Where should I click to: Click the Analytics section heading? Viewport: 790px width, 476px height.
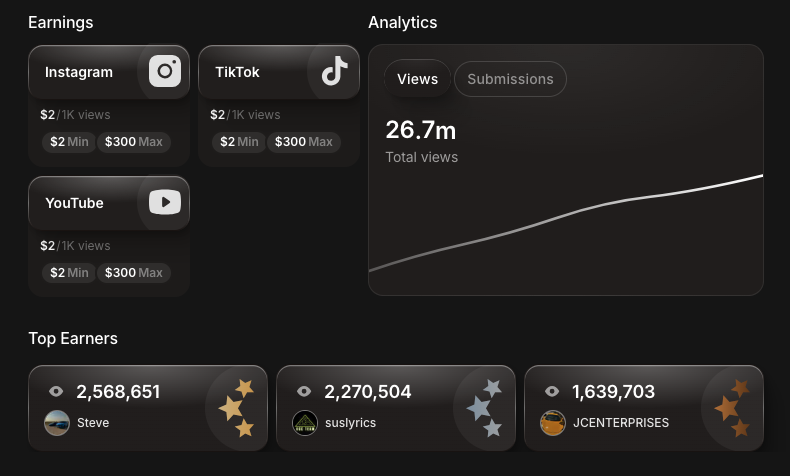(403, 23)
